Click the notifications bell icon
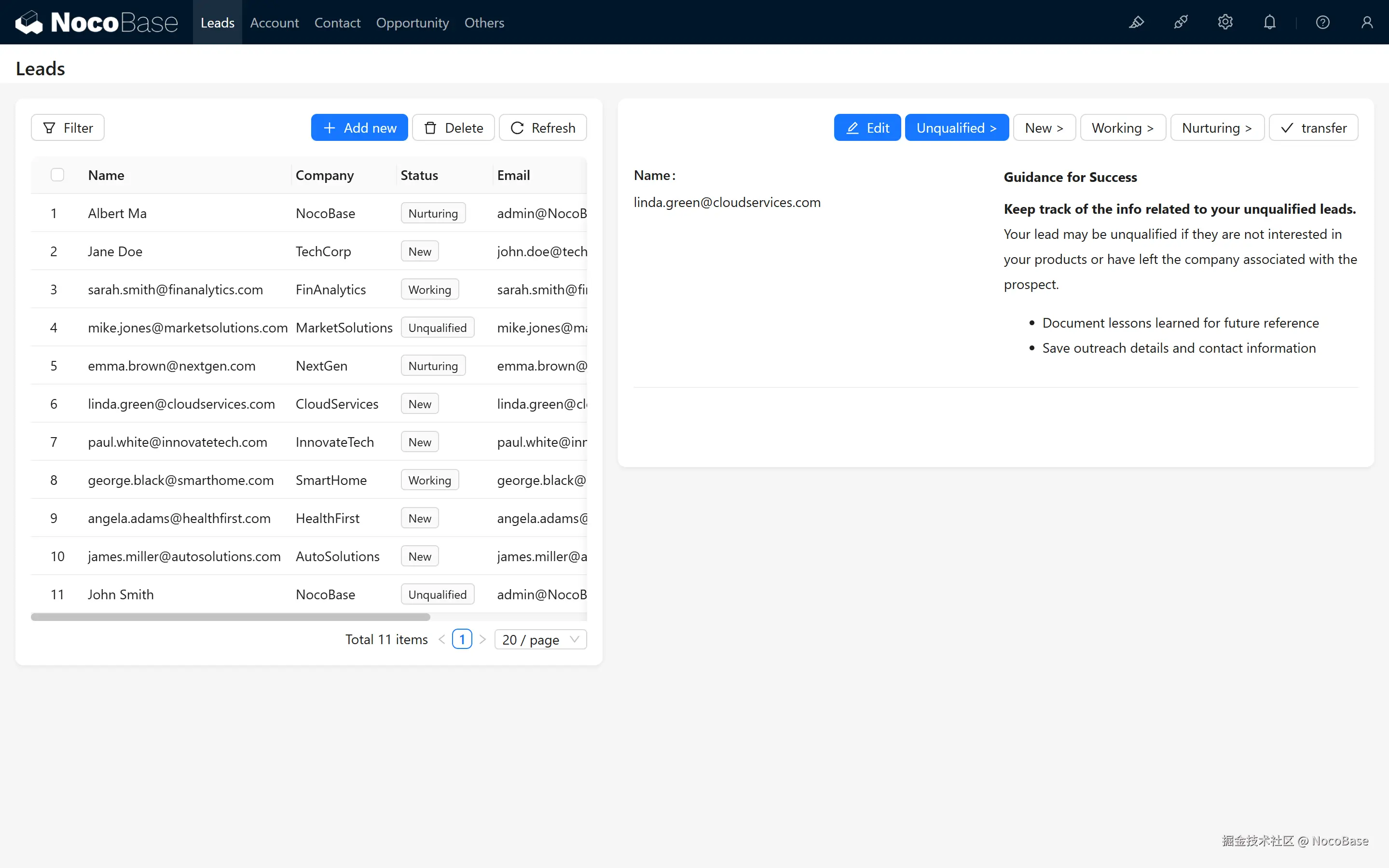Viewport: 1389px width, 868px height. (x=1270, y=22)
